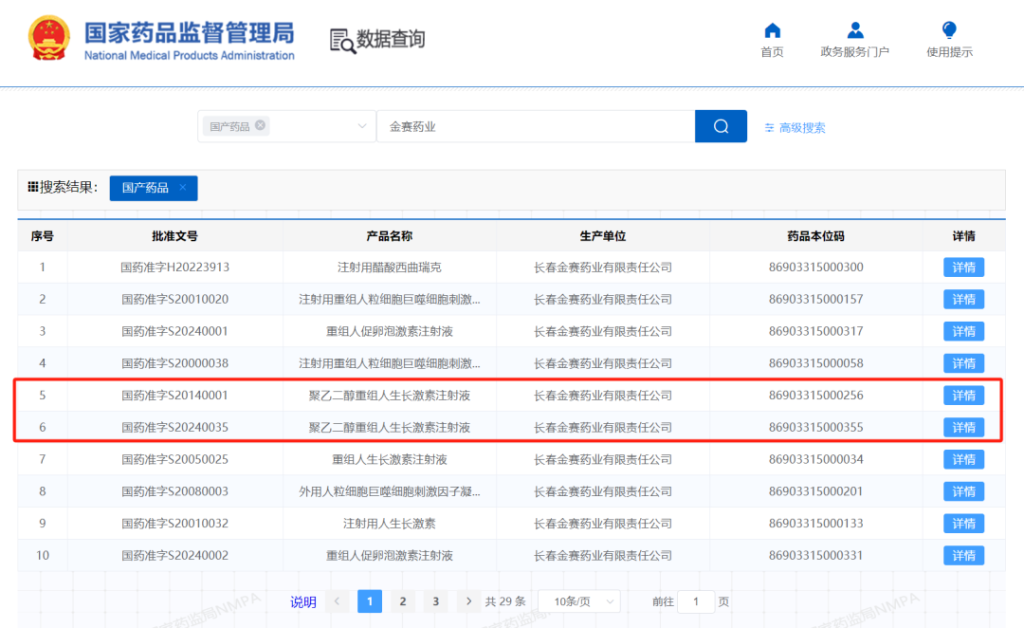The width and height of the screenshot is (1024, 628).
Task: Click code 86903315000256
Action: pos(816,395)
